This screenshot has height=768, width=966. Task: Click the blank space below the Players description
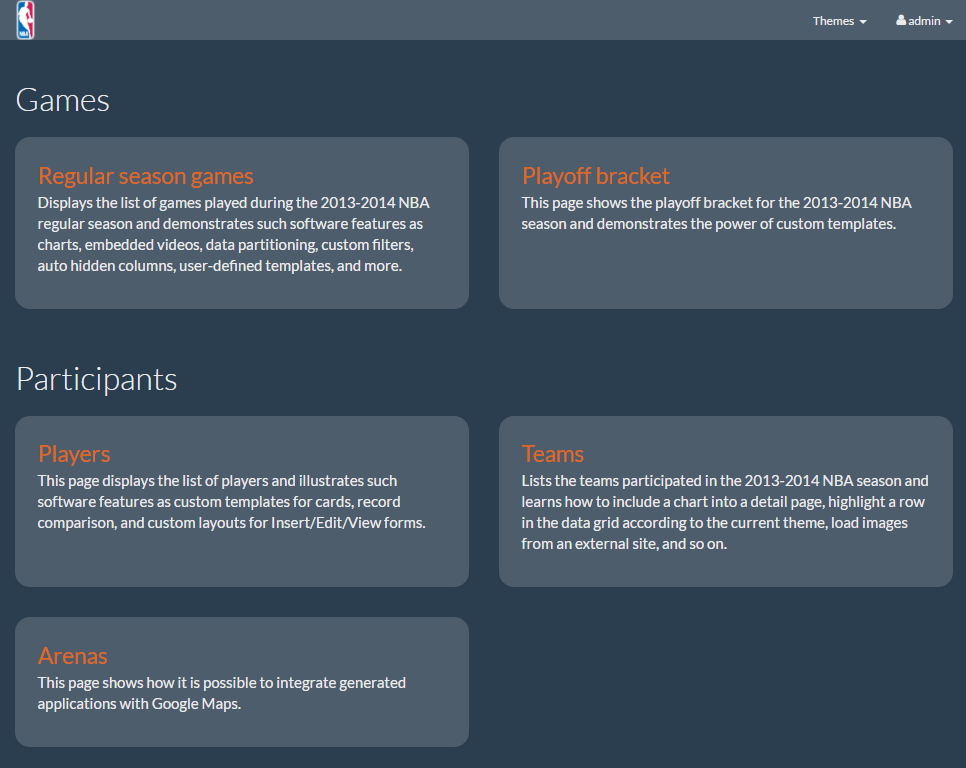pos(241,558)
